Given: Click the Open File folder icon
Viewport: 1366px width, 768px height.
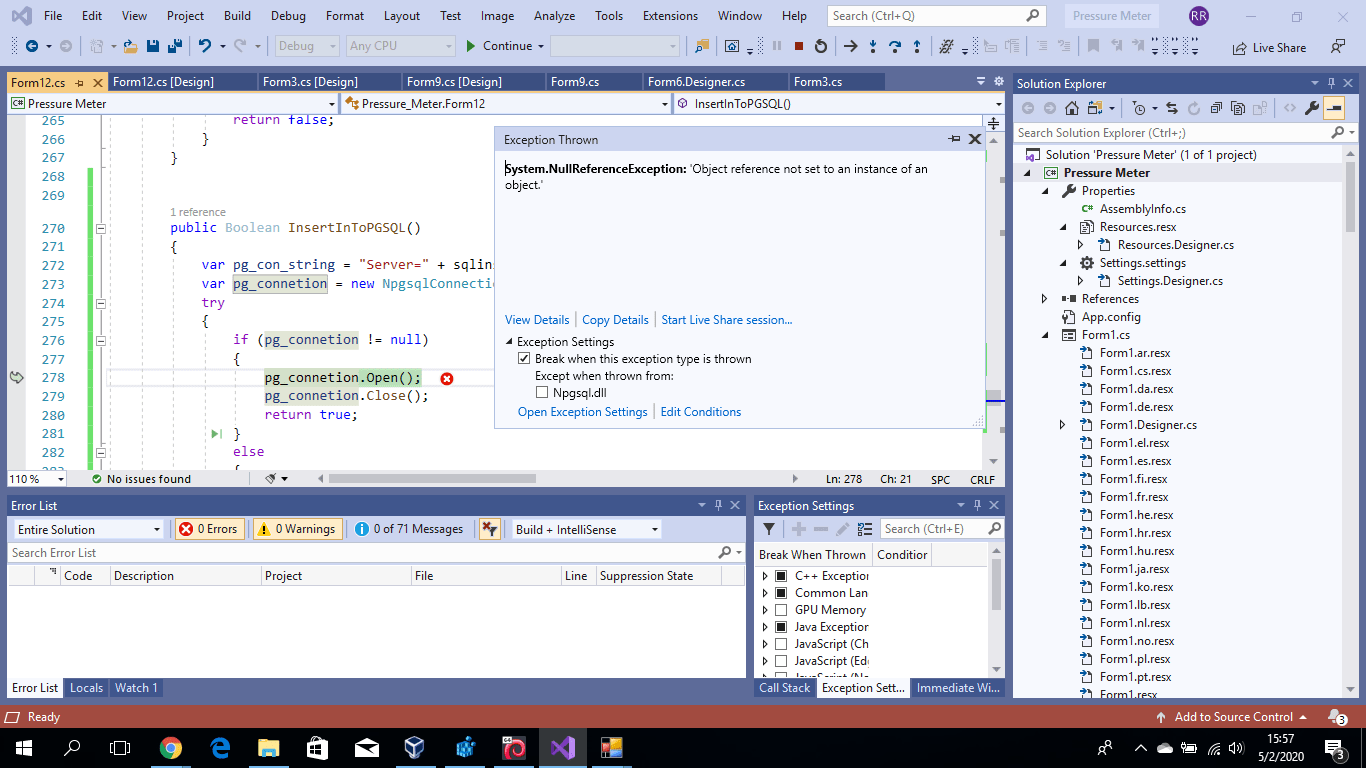Looking at the screenshot, I should pyautogui.click(x=130, y=46).
